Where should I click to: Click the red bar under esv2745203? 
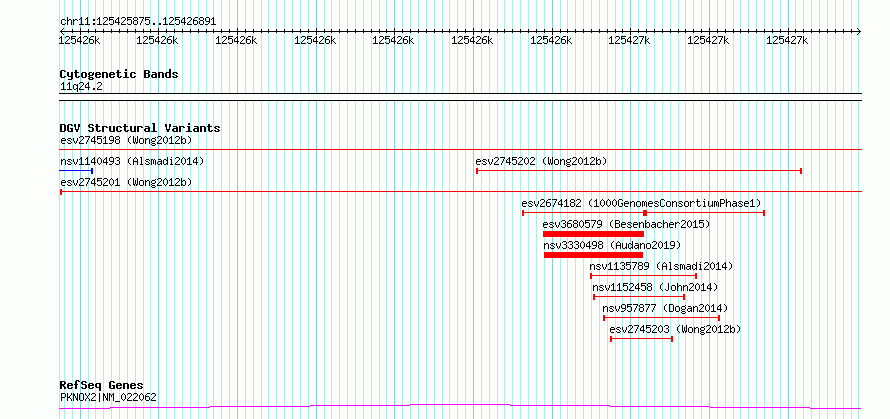(x=641, y=339)
